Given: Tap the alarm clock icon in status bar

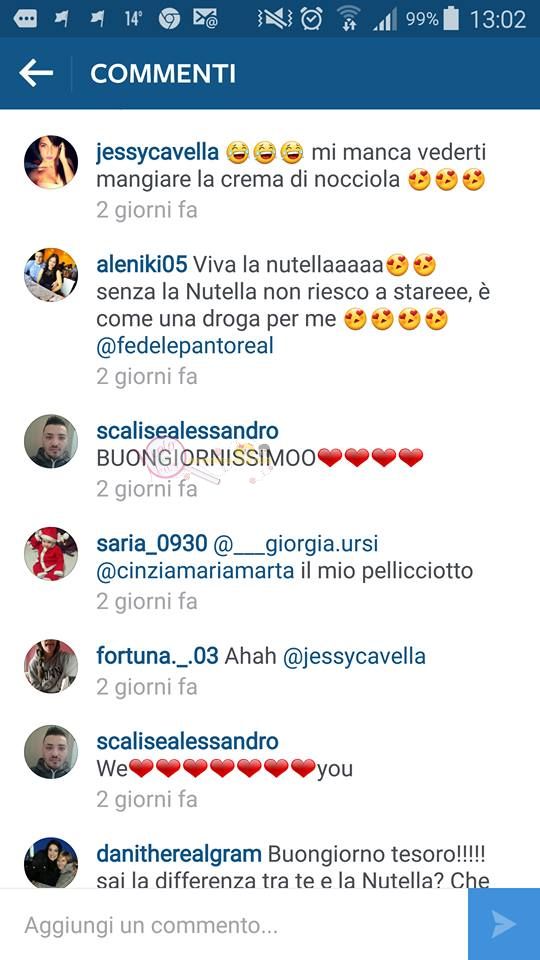Looking at the screenshot, I should tap(312, 19).
